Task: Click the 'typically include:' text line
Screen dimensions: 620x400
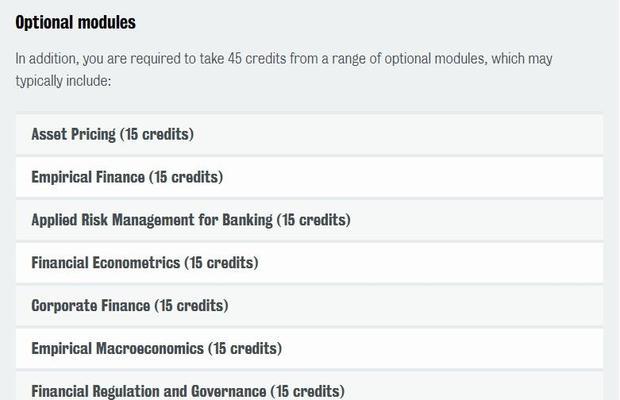Action: pyautogui.click(x=63, y=81)
